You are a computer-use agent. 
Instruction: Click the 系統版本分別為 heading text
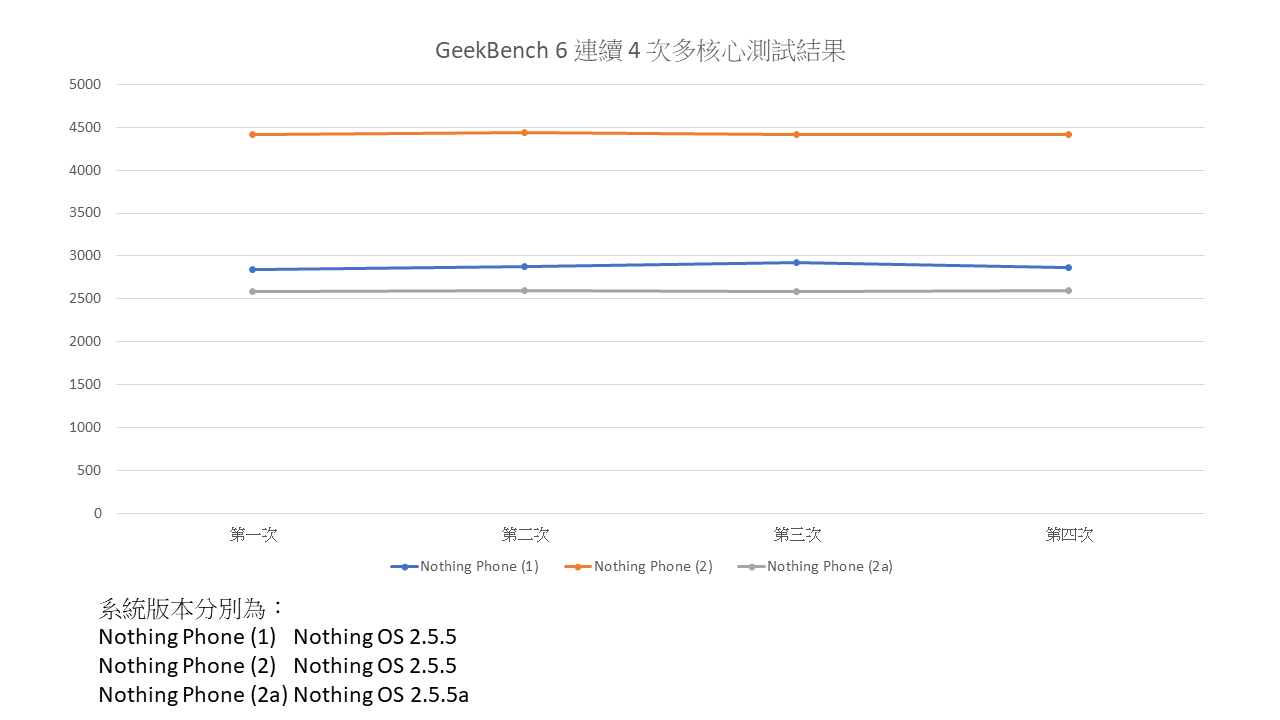192,608
